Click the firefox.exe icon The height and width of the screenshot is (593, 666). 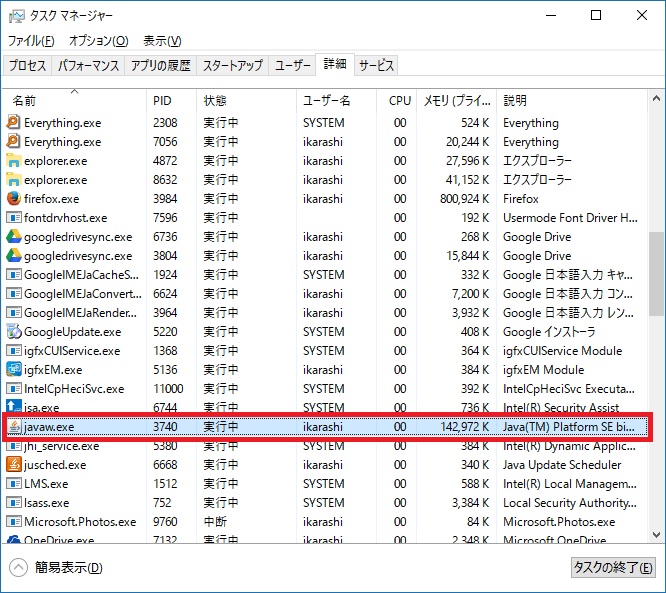click(14, 198)
